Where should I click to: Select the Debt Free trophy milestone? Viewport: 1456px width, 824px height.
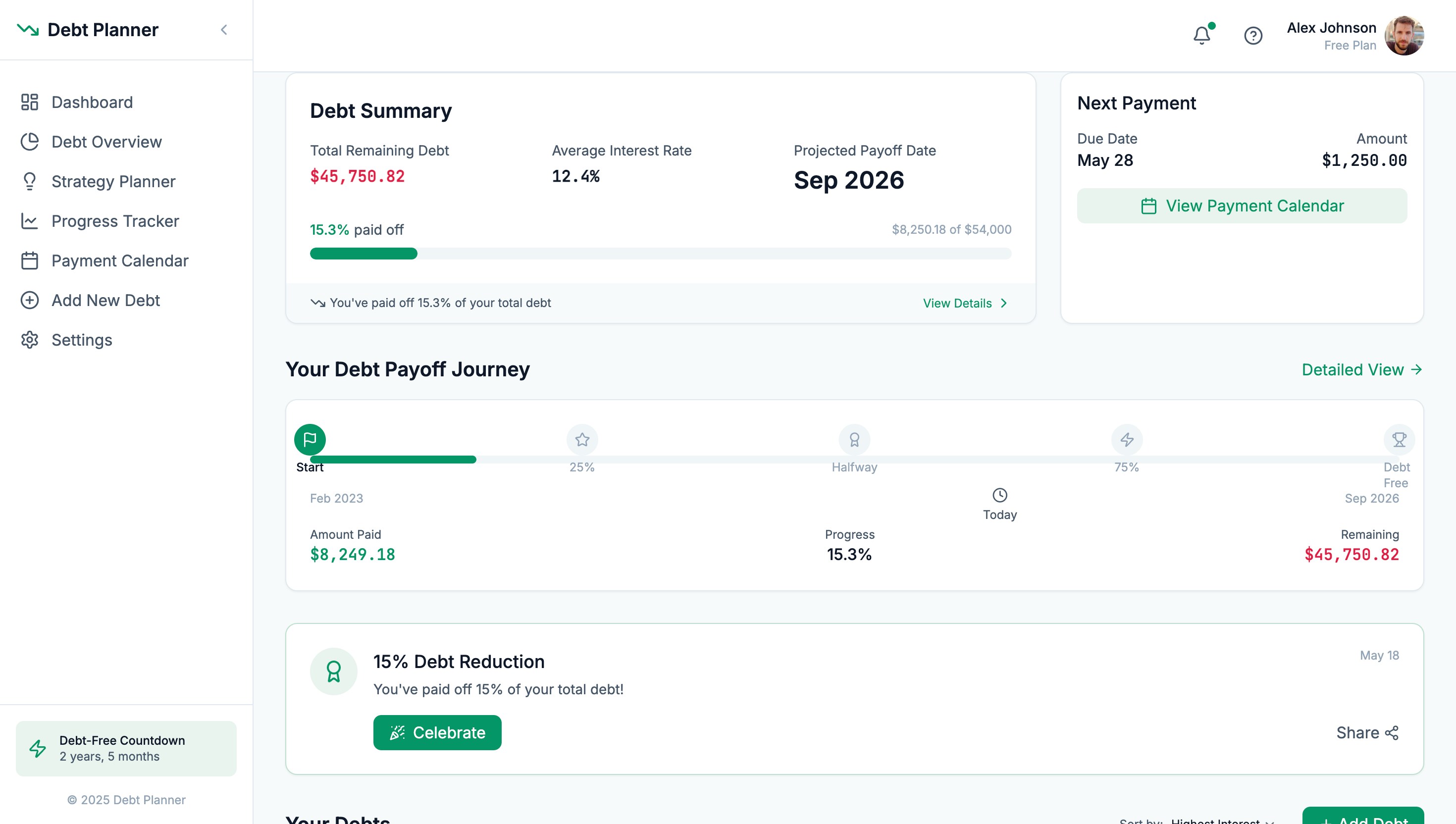tap(1399, 439)
